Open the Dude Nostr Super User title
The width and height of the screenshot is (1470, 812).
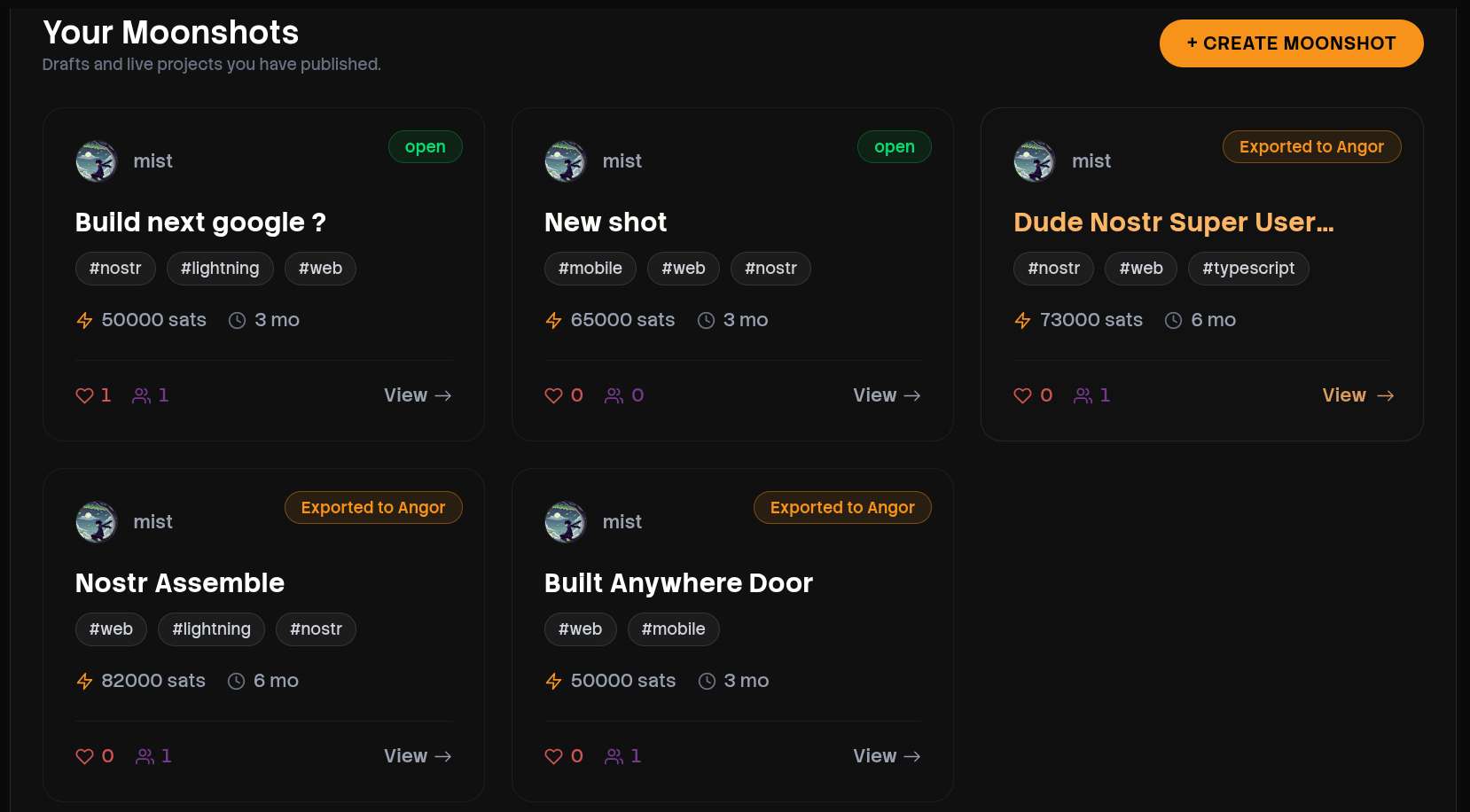(x=1173, y=223)
